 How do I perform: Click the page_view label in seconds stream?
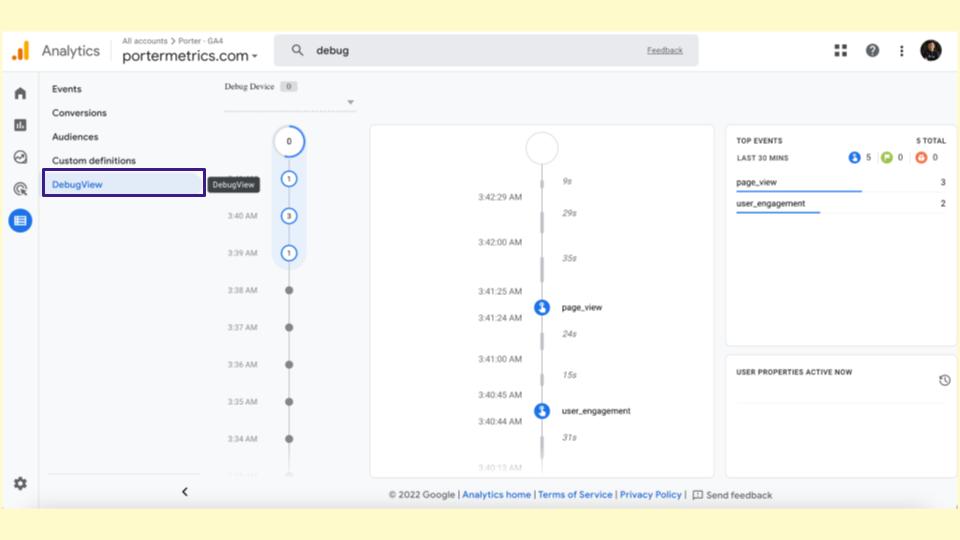pos(582,307)
